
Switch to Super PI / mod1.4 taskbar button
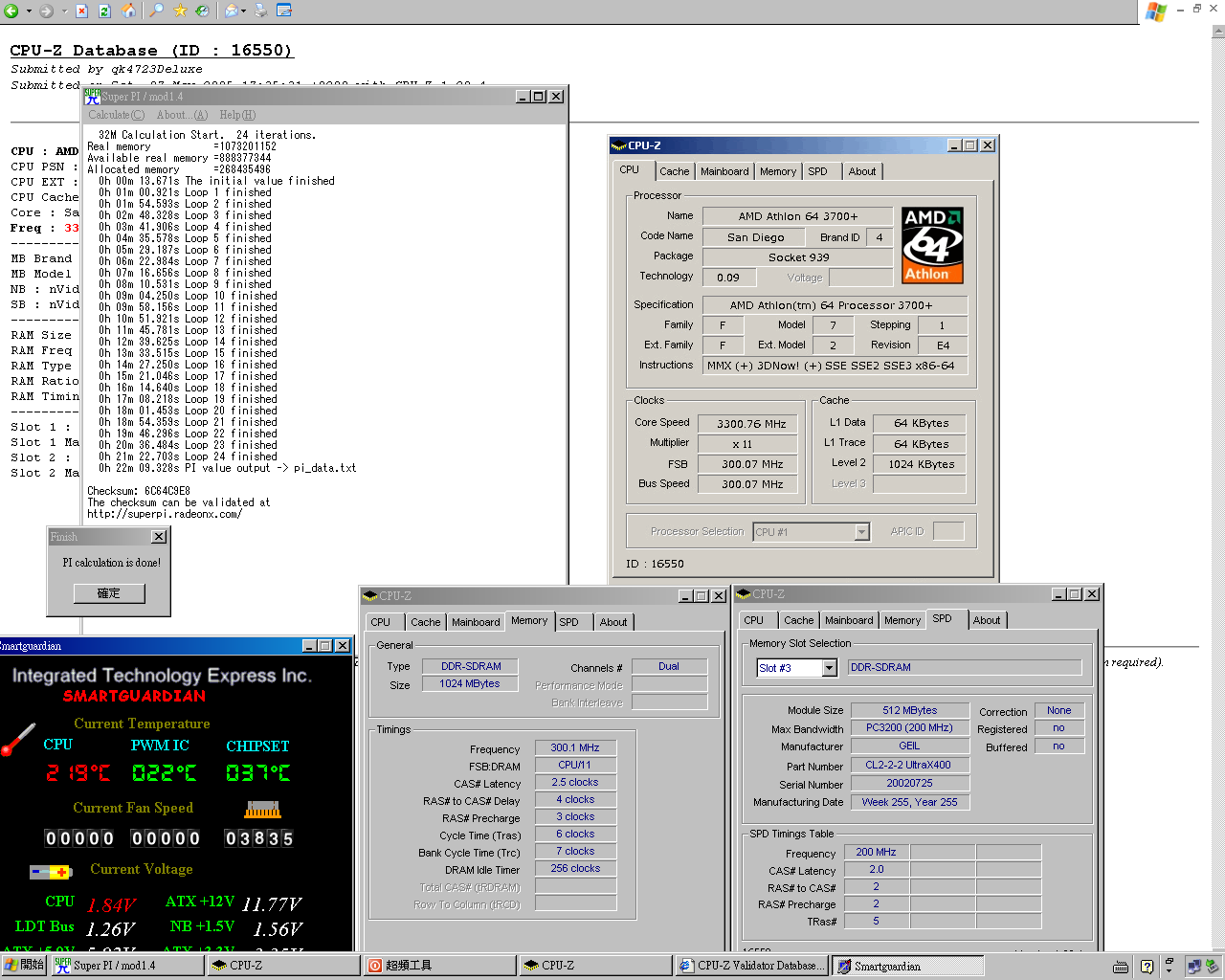127,965
